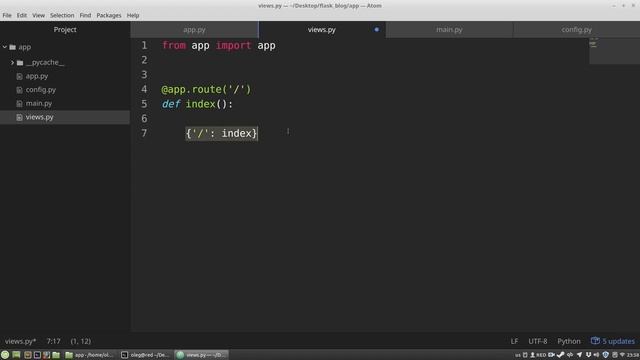Click the unsaved-changes dot on views.py tab

click(x=376, y=29)
